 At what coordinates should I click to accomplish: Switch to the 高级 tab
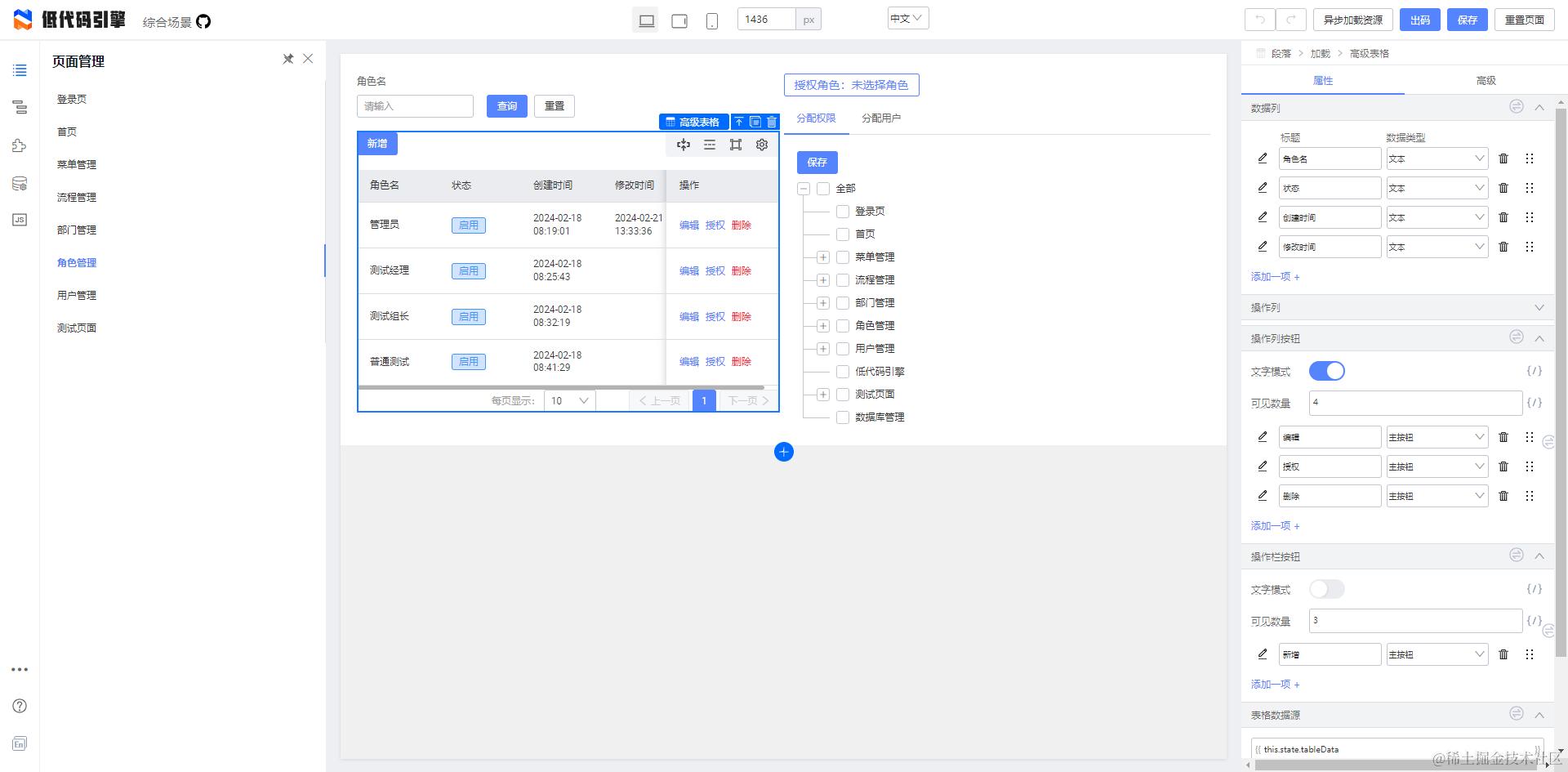point(1486,81)
